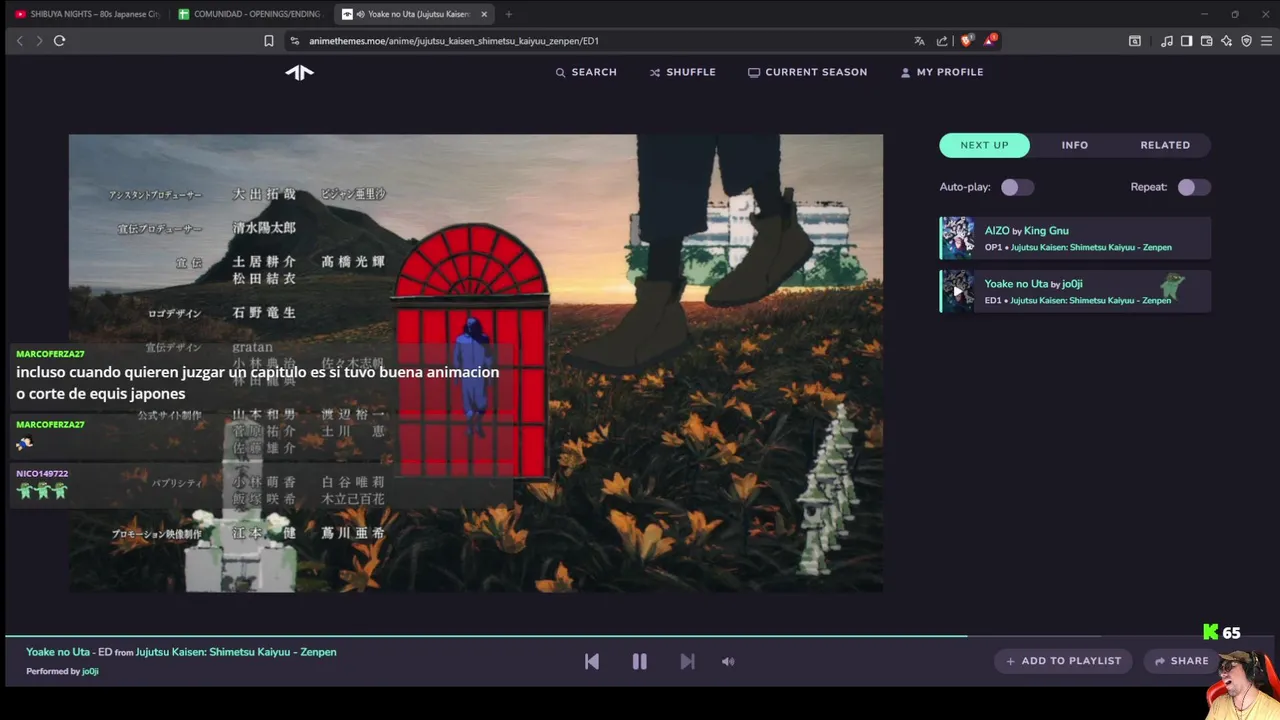
Task: Go back in browser history
Action: click(19, 41)
